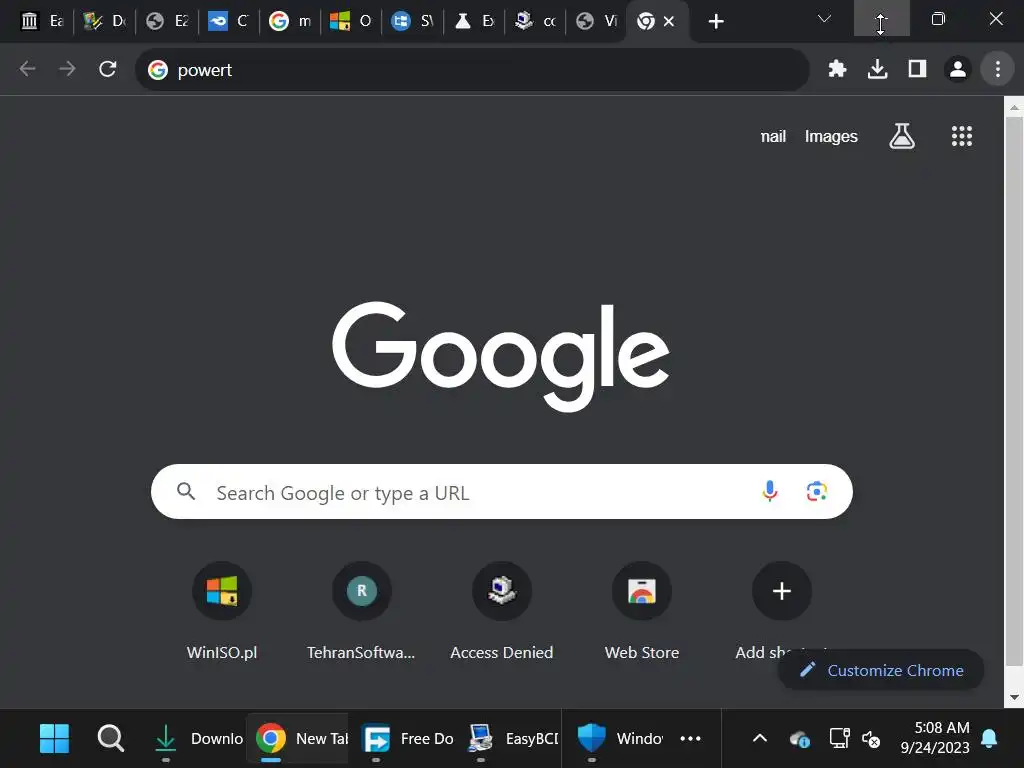The height and width of the screenshot is (768, 1024).
Task: Reload the current page
Action: [x=108, y=69]
